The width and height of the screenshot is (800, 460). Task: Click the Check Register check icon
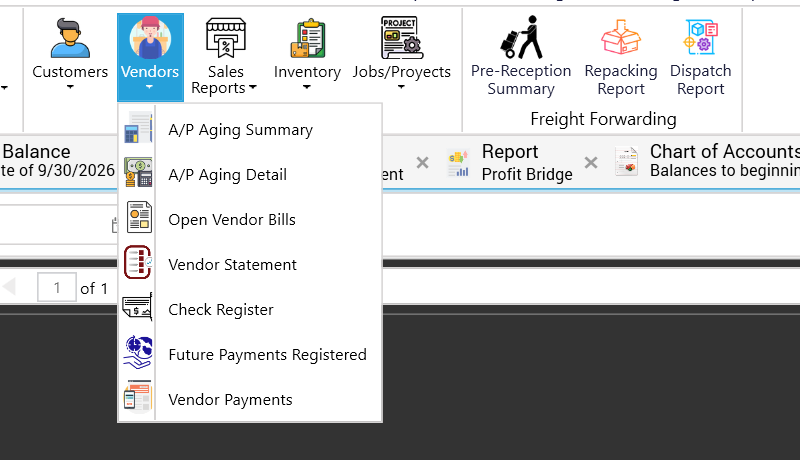pyautogui.click(x=138, y=307)
